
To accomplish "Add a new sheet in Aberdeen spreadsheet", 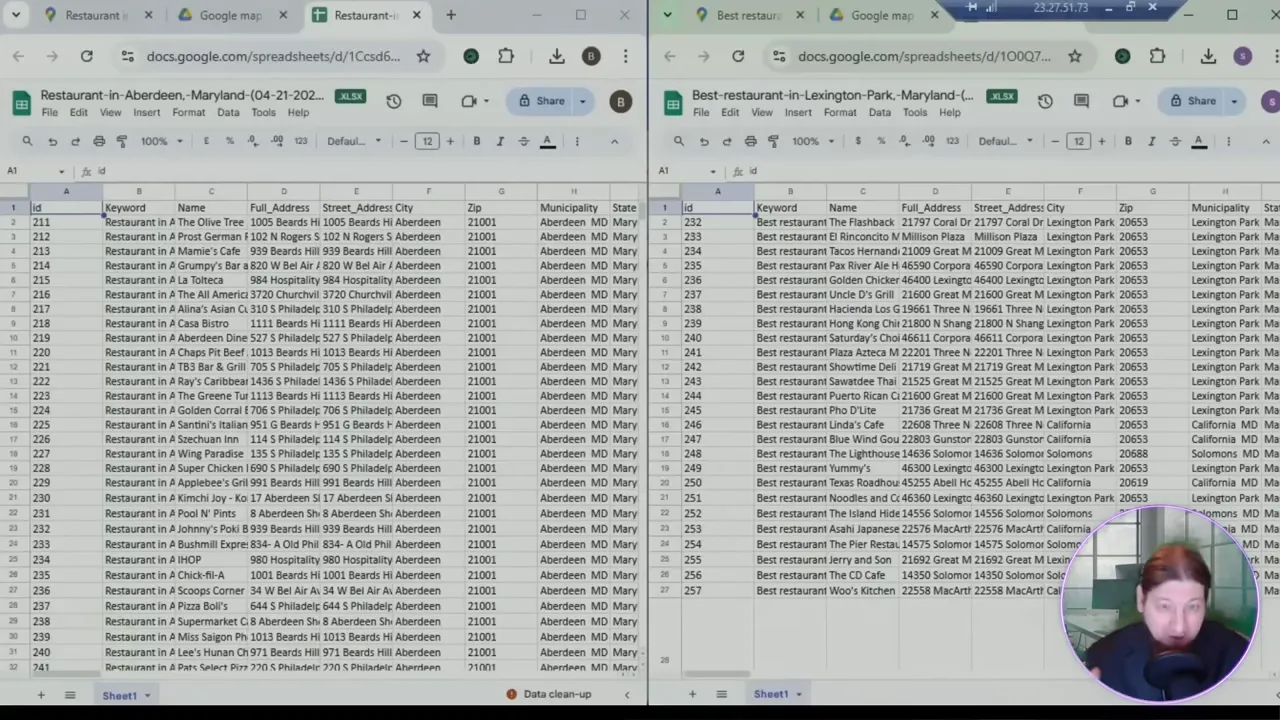I will pyautogui.click(x=41, y=695).
